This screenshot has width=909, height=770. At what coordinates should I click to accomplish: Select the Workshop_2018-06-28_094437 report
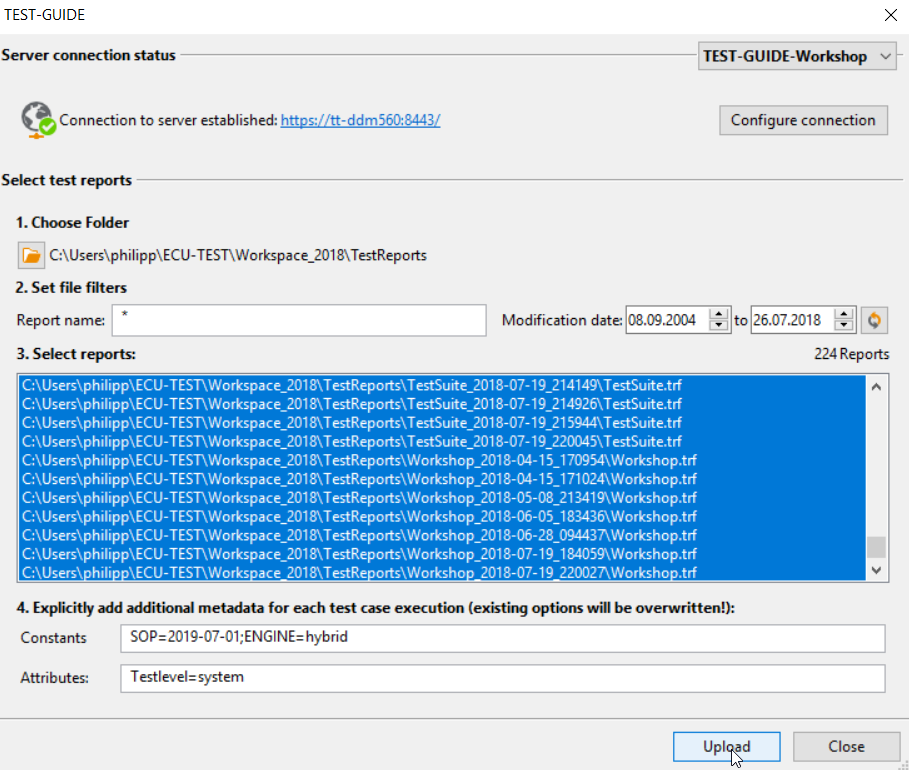[x=359, y=535]
